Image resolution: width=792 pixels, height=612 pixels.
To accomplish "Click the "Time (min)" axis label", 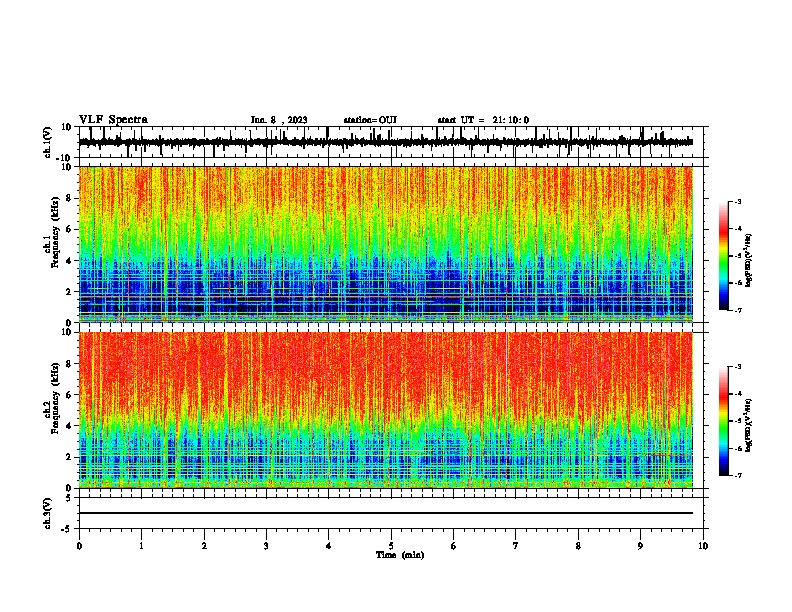I will point(400,555).
